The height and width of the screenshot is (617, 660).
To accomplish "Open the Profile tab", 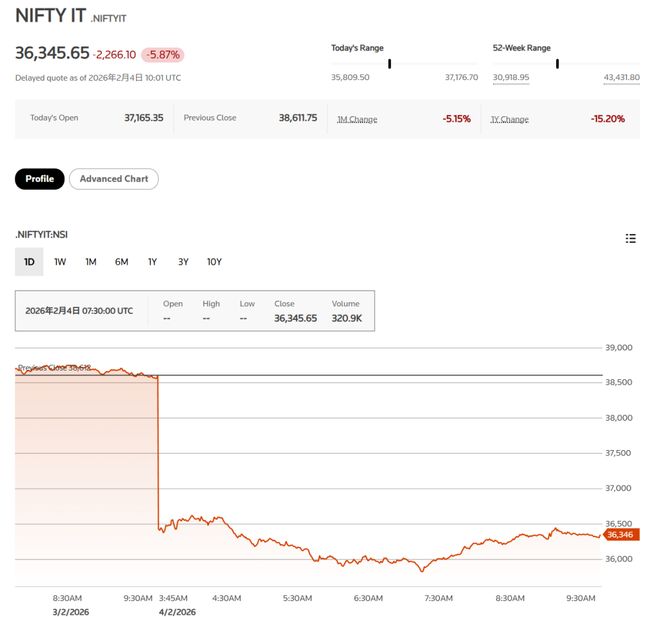I will [40, 179].
